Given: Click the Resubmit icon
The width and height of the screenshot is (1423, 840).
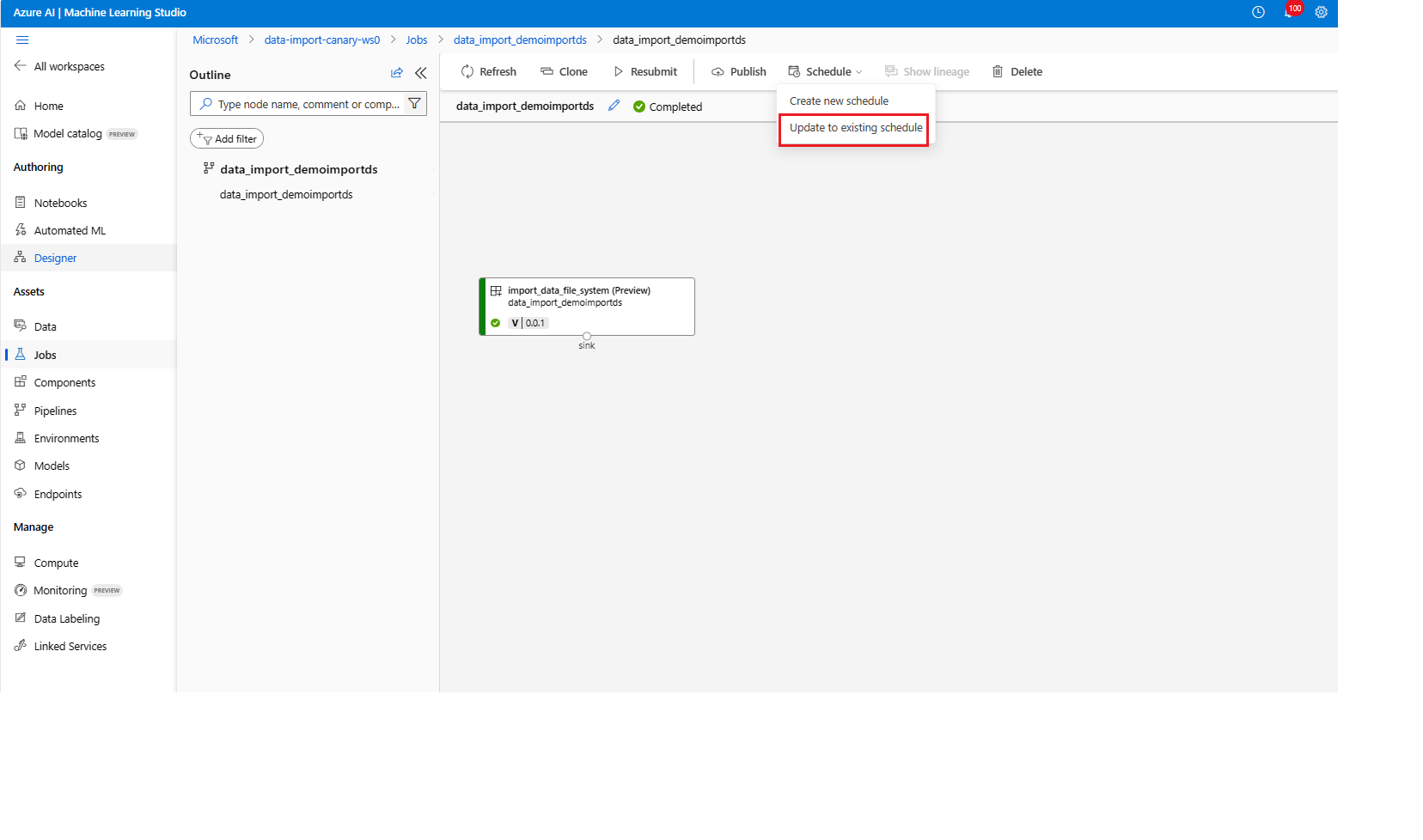Looking at the screenshot, I should [x=619, y=71].
